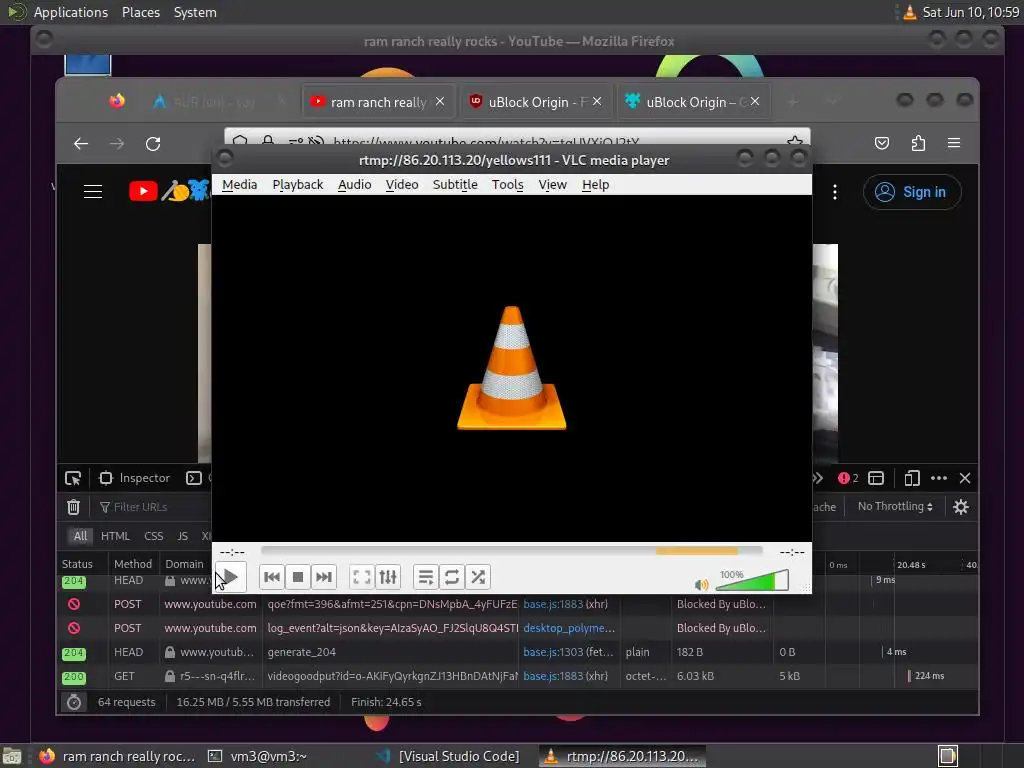Open the VLC Media menu

pos(240,185)
